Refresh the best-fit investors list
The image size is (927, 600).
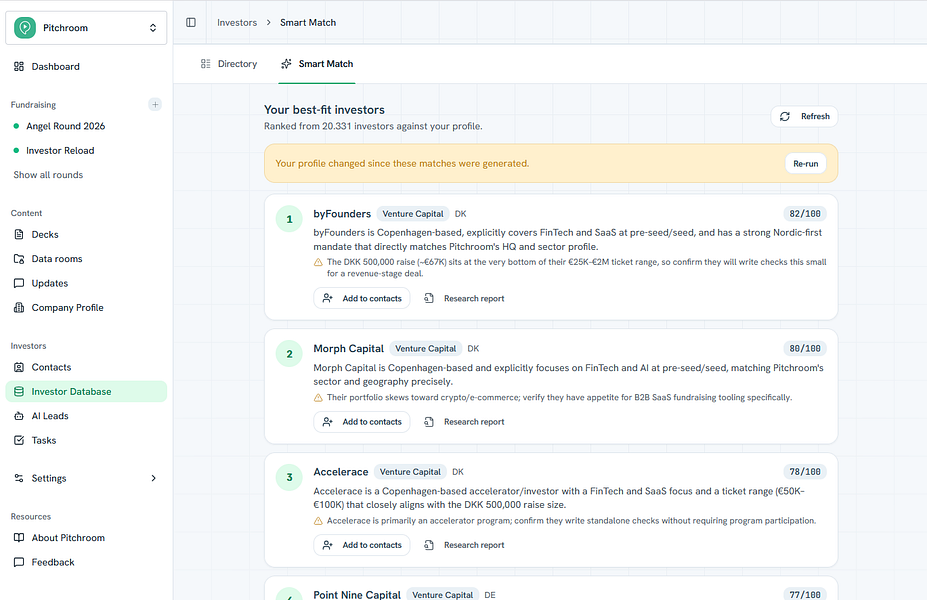[x=804, y=116]
